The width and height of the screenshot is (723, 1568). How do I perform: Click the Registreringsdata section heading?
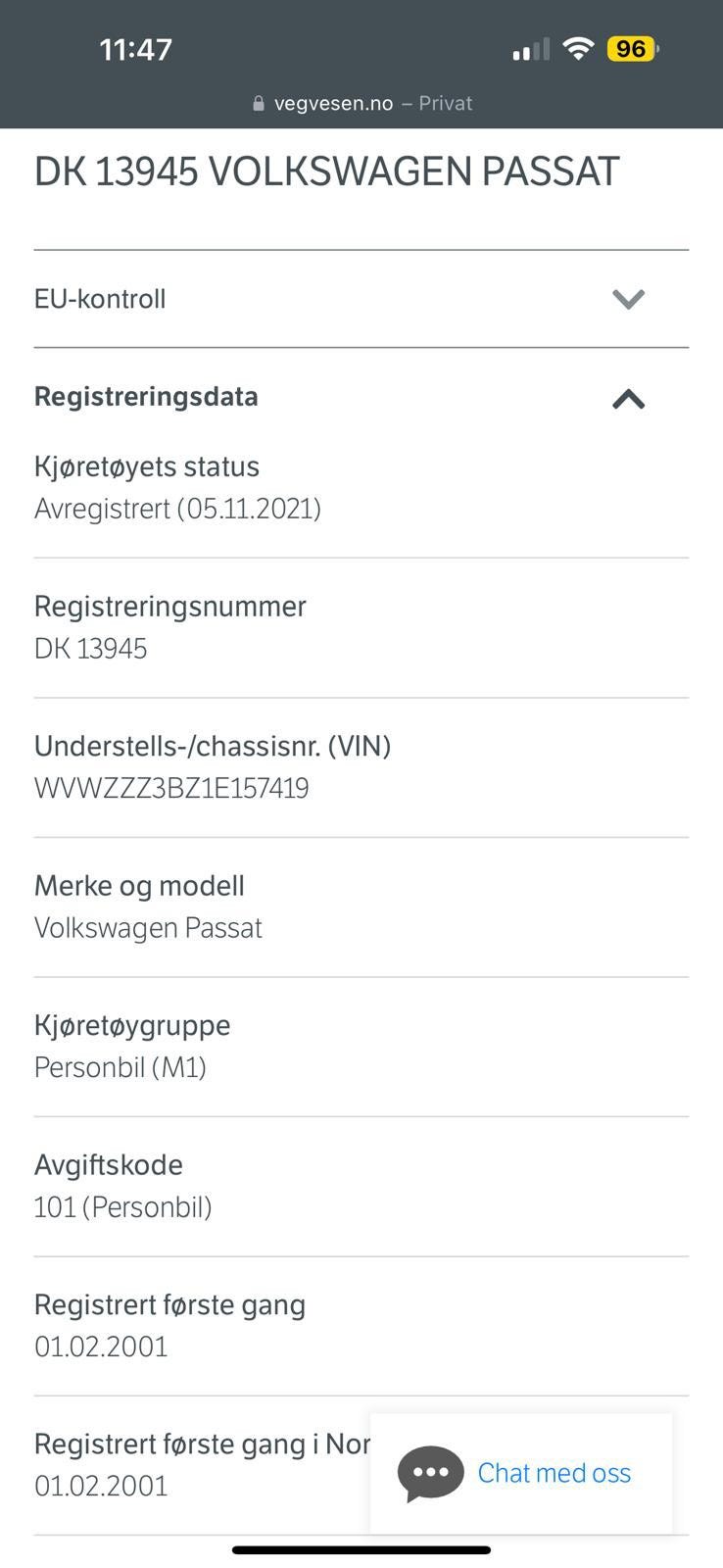pos(146,397)
